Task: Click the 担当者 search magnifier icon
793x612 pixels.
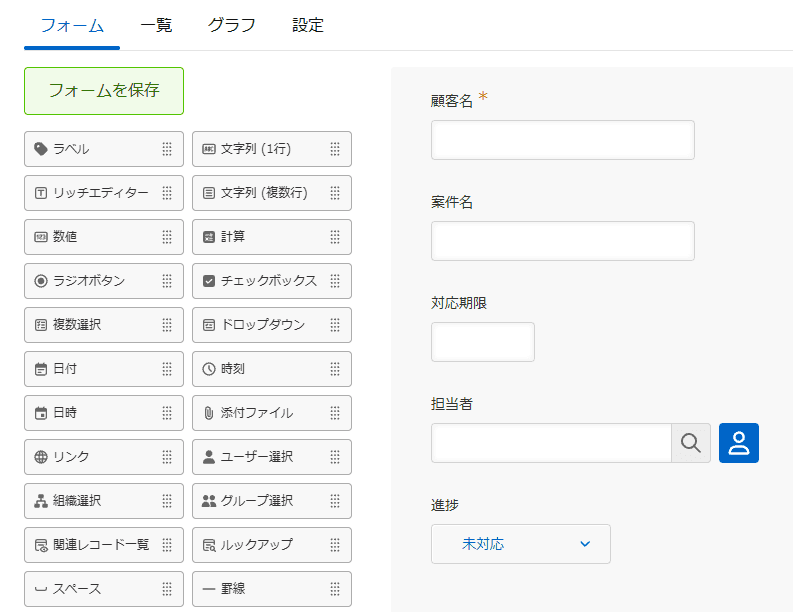Action: pyautogui.click(x=691, y=443)
